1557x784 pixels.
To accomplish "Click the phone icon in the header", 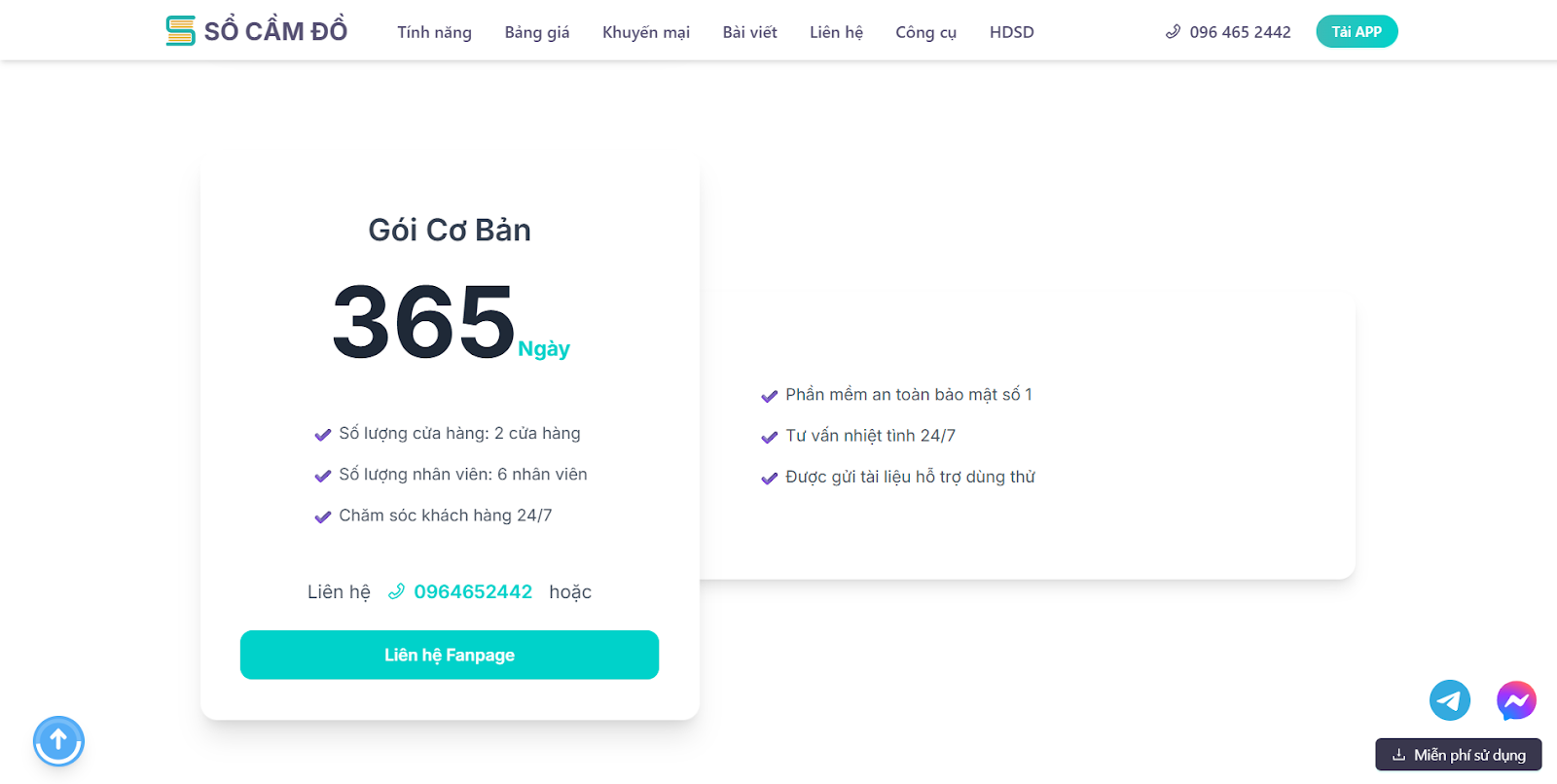I will 1173,32.
